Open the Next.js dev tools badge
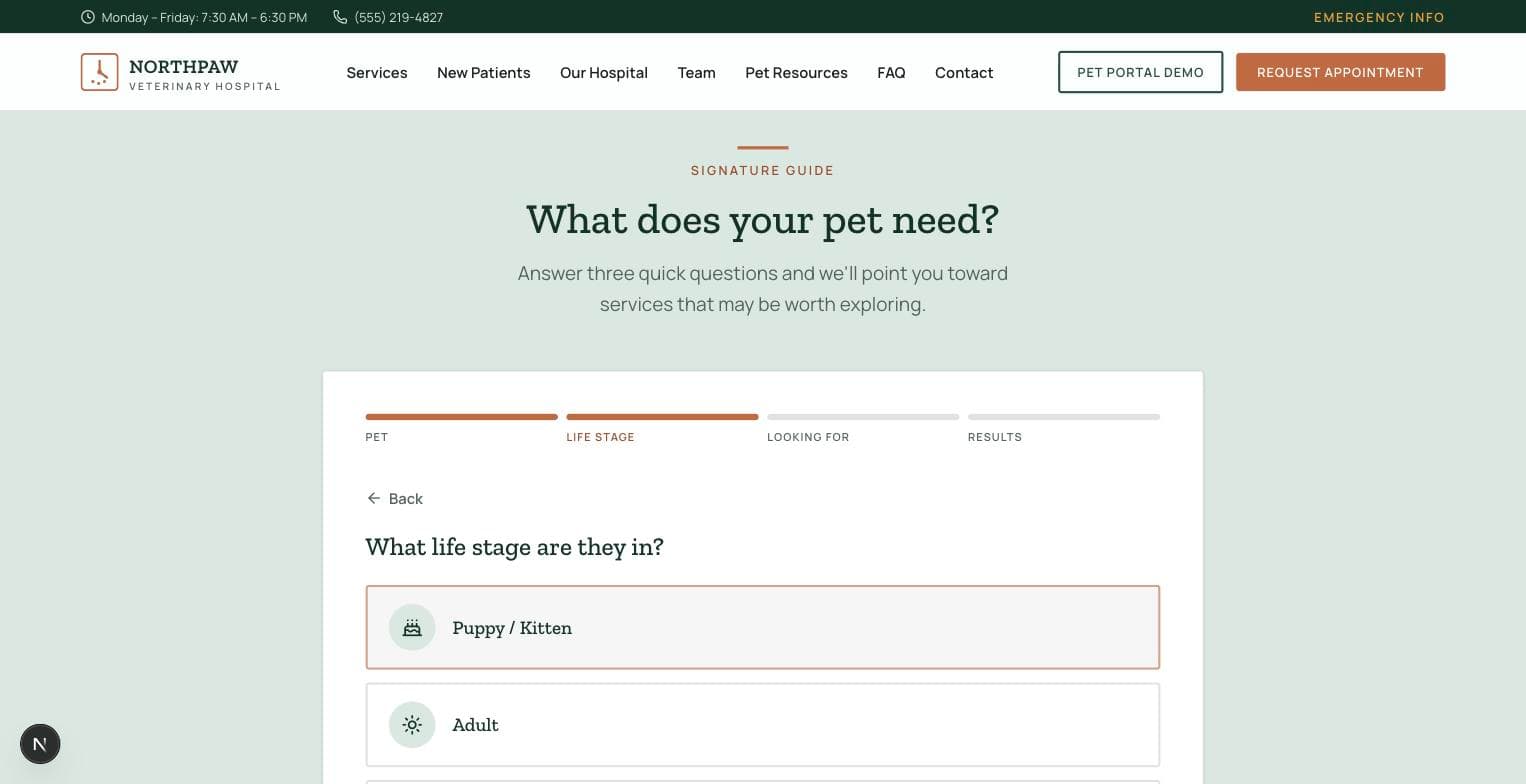Screen dimensions: 1526x784 tap(40, 744)
